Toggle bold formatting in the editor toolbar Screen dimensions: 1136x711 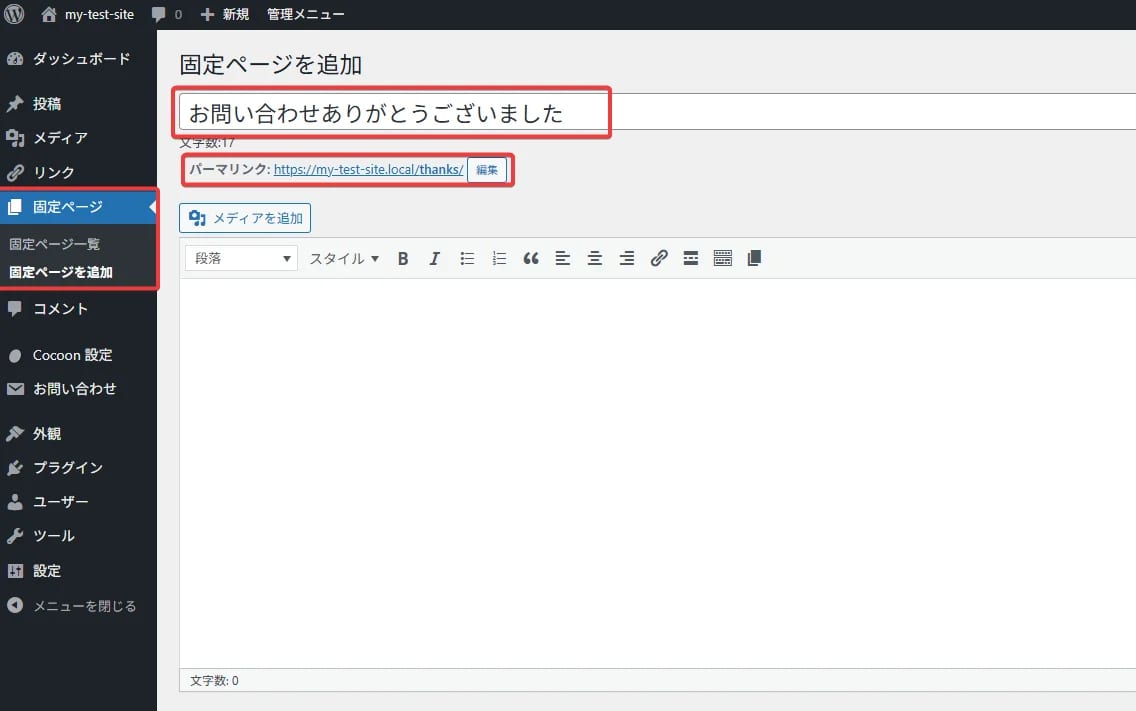403,258
